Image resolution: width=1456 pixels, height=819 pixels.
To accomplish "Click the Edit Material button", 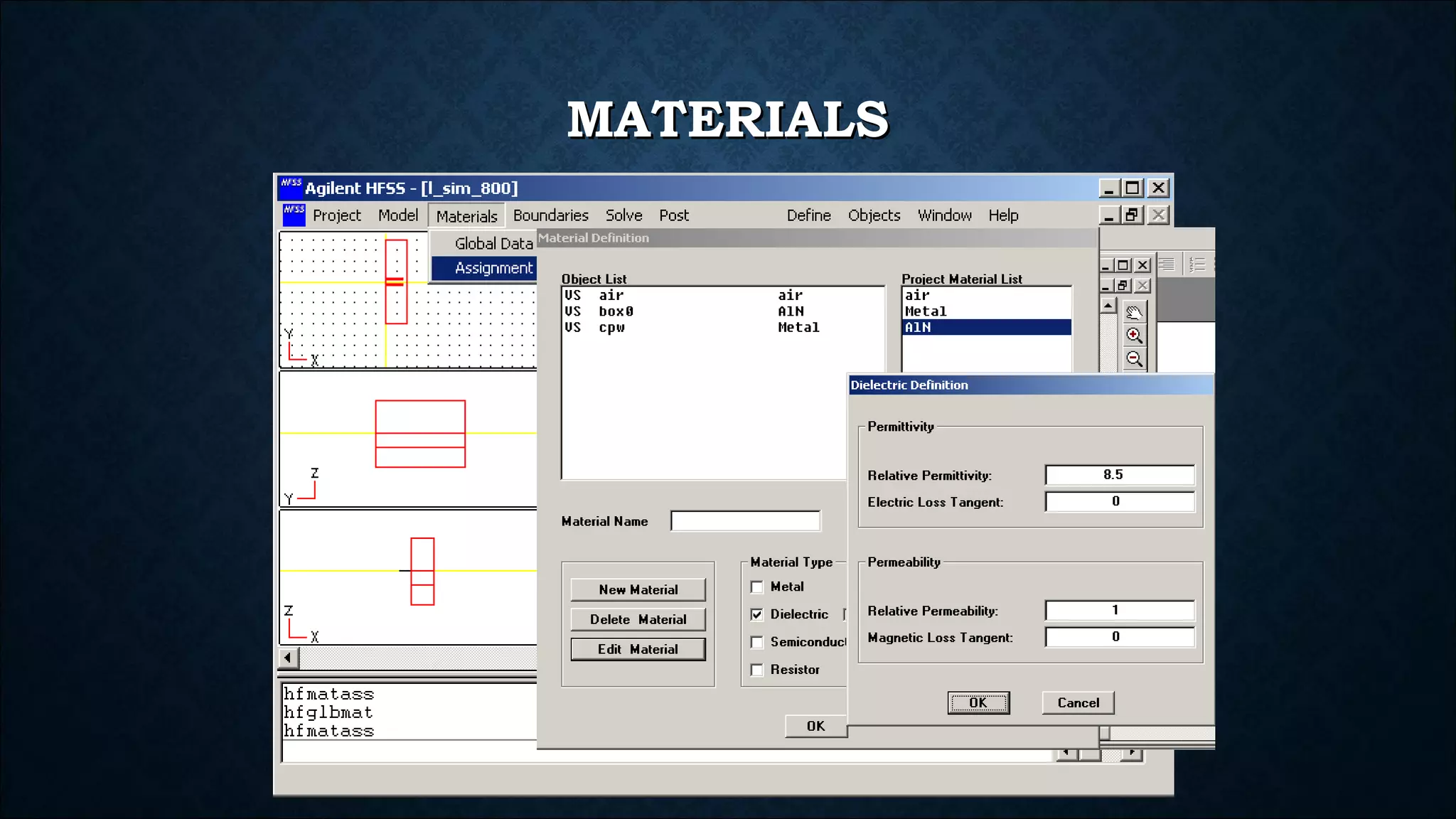I will (638, 649).
